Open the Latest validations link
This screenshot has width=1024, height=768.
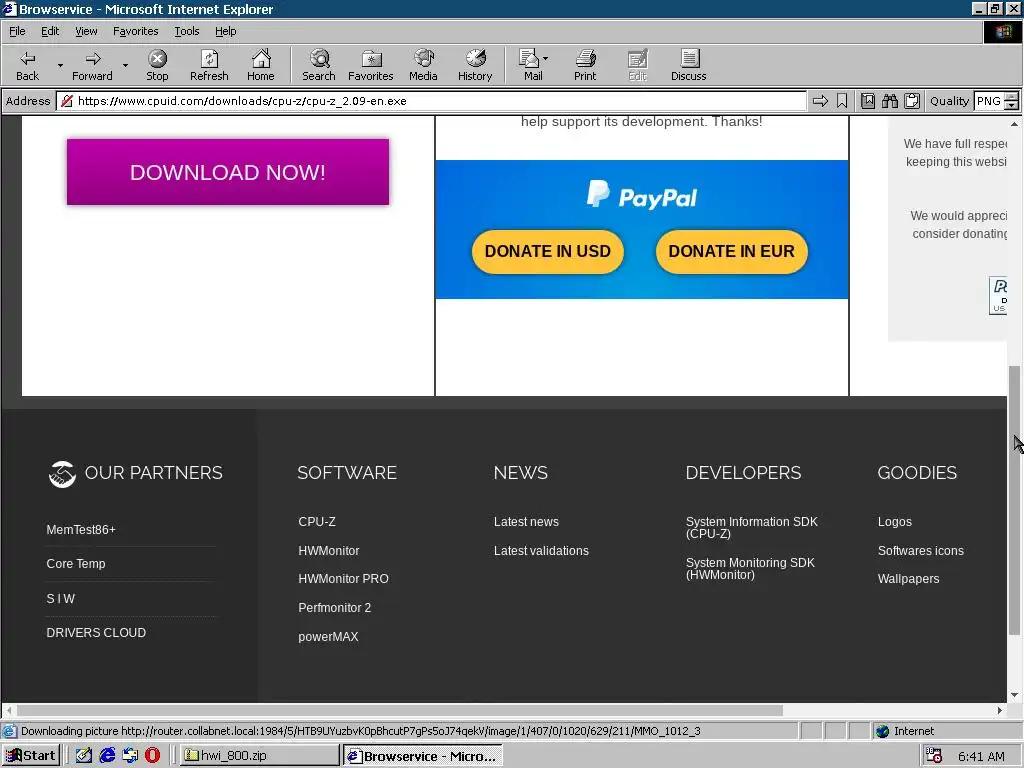point(541,551)
